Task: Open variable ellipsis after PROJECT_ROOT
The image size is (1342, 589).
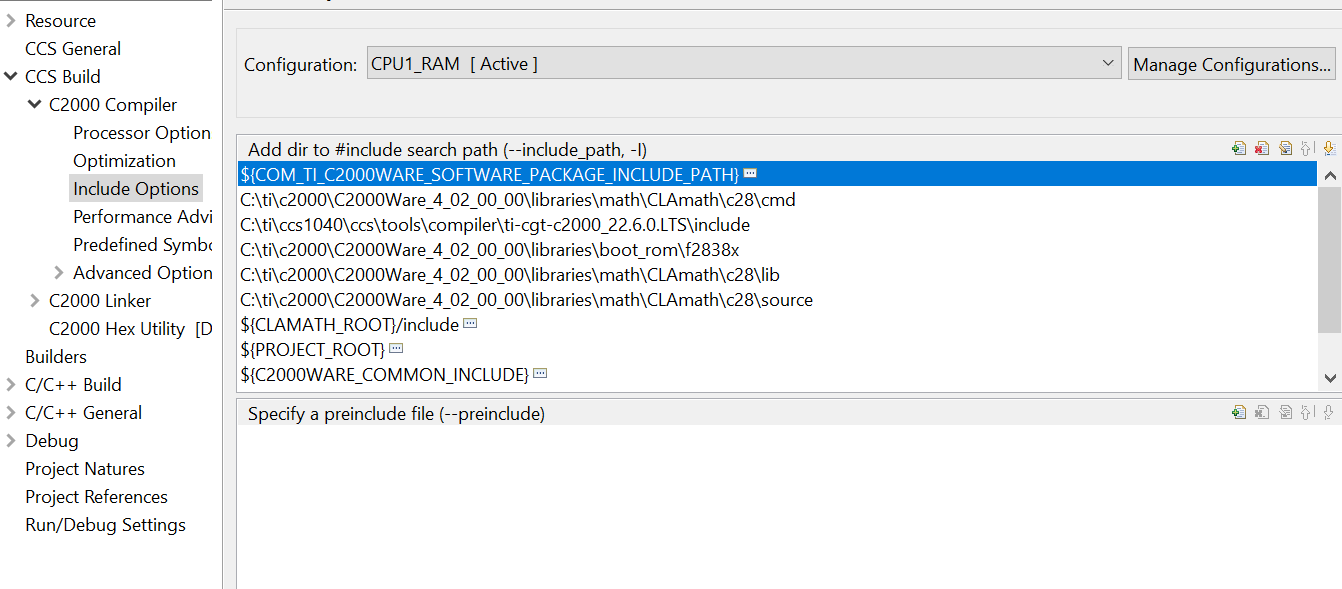Action: tap(396, 349)
